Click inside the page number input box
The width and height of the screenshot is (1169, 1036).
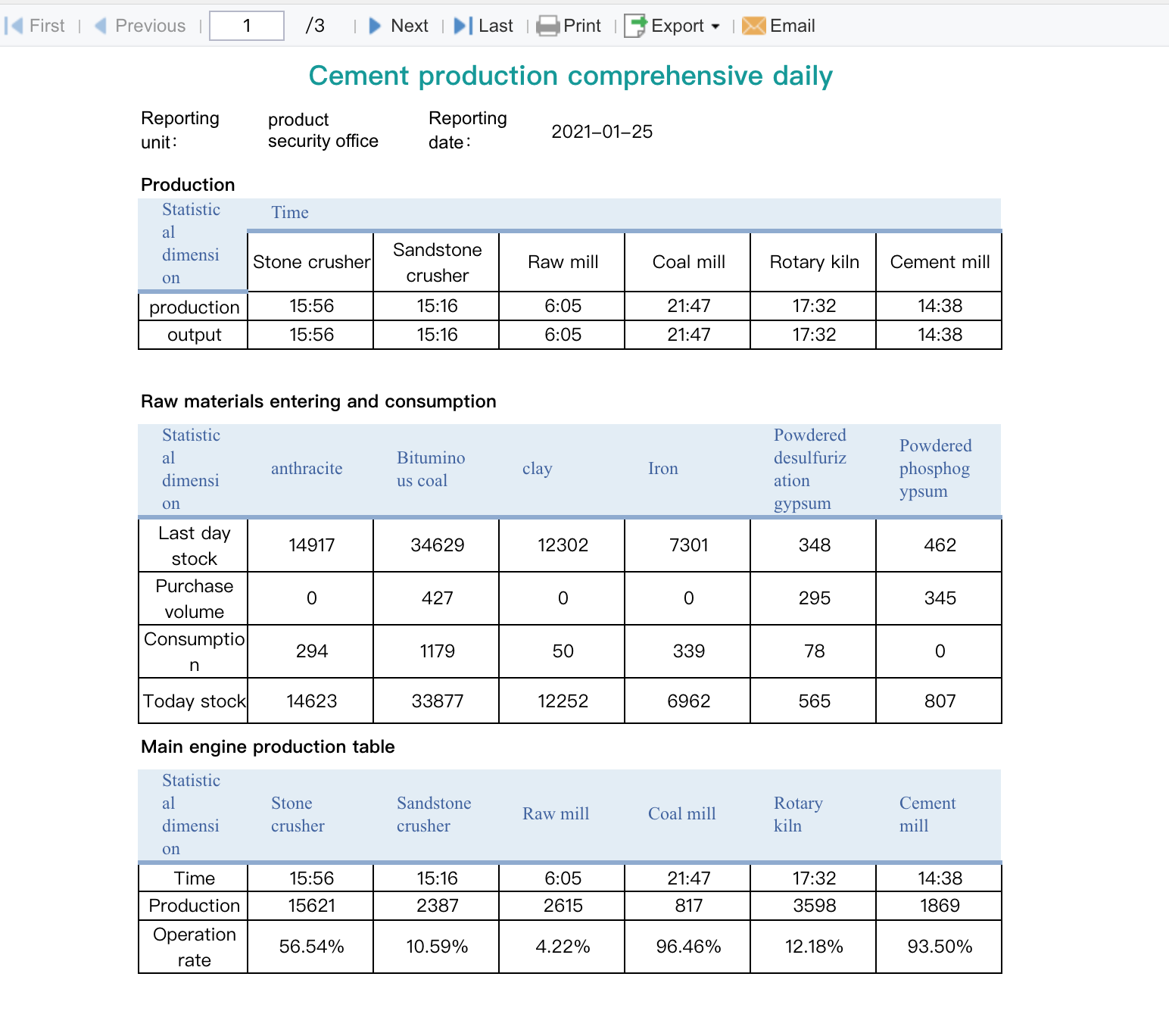(x=246, y=25)
